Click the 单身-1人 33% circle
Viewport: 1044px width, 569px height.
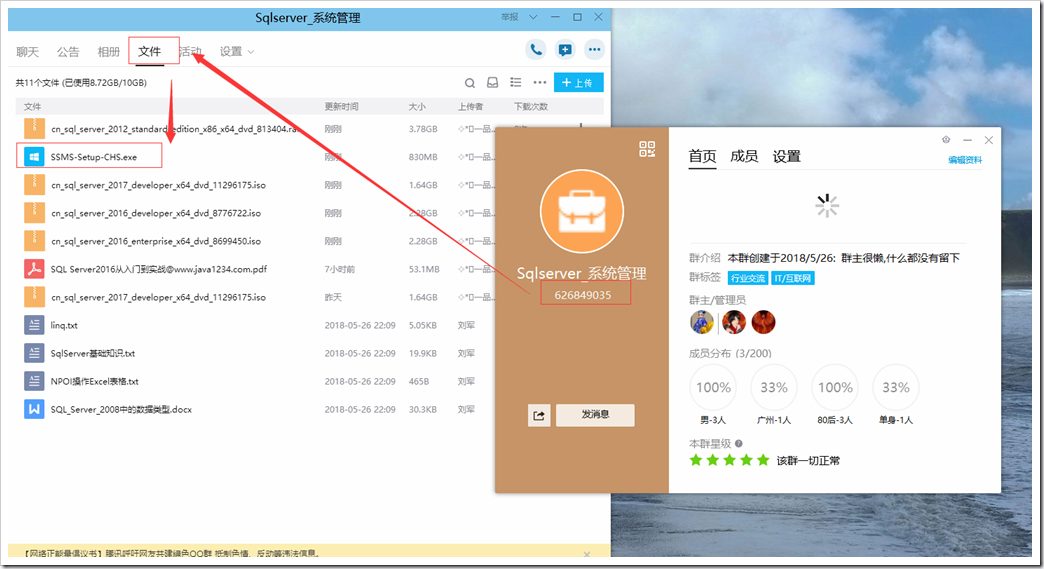896,387
